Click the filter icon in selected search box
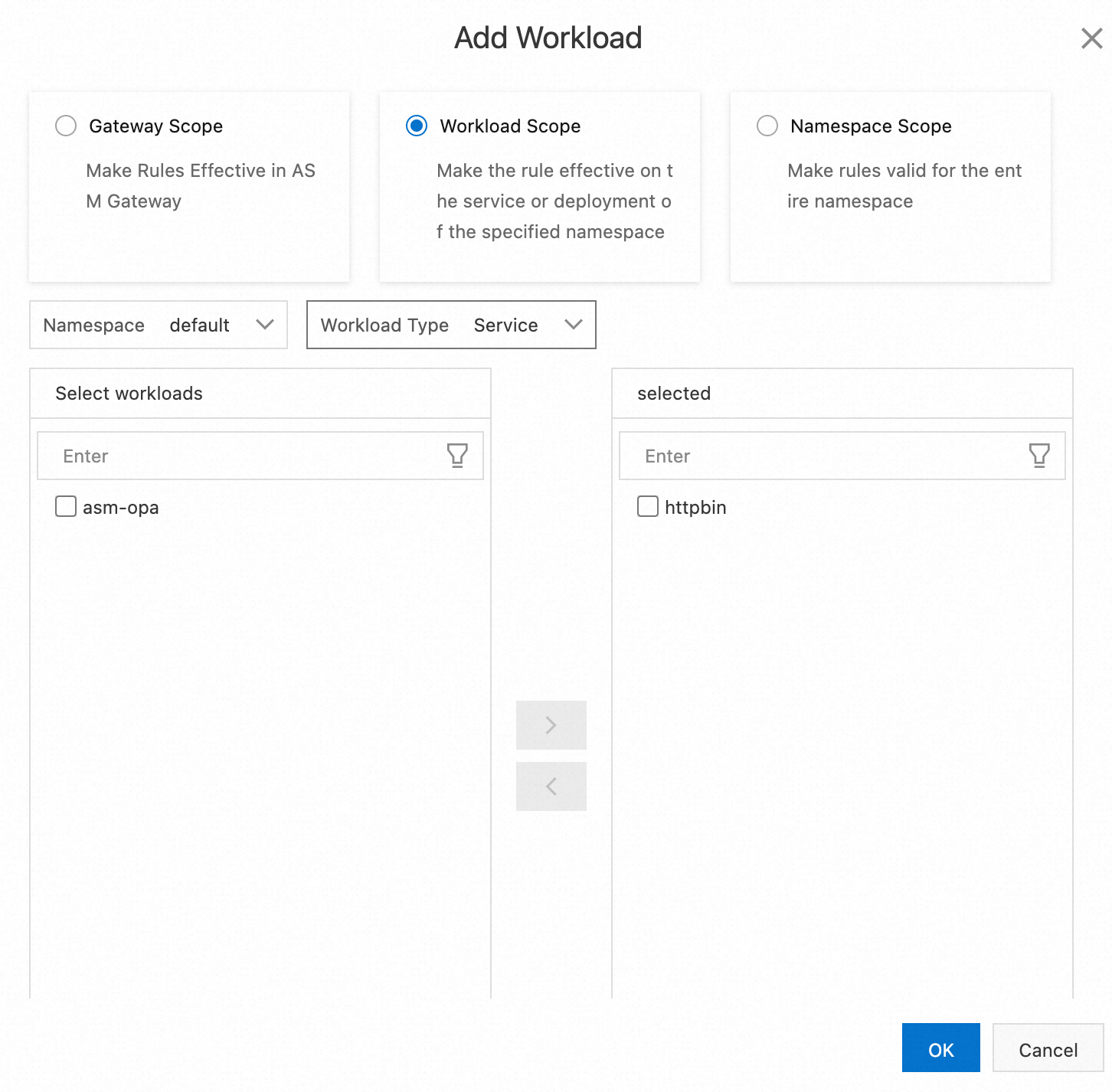1112x1092 pixels. 1039,456
